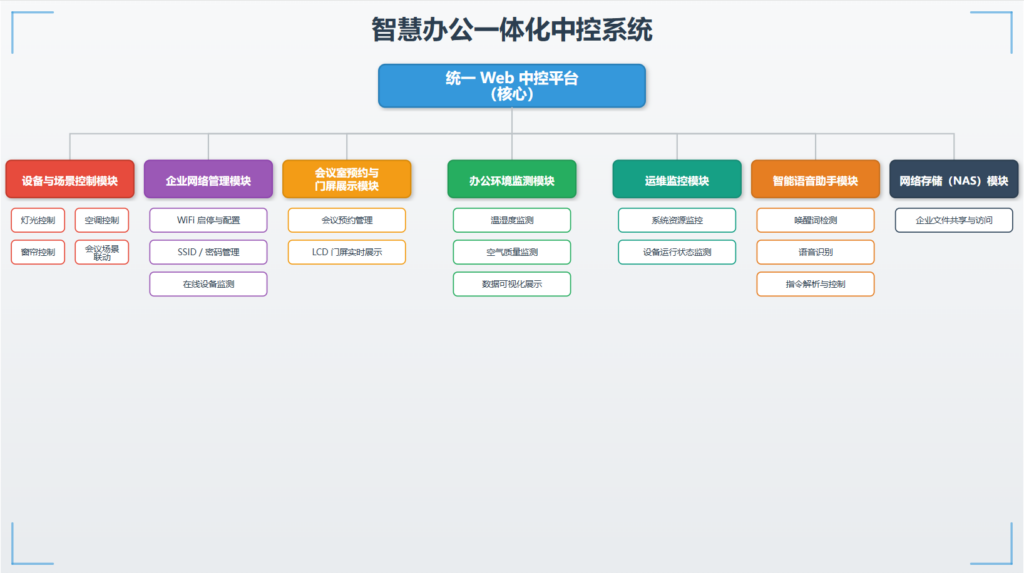1024x573 pixels.
Task: Click the dark 网络存储（NAS）模块 header
Action: [953, 180]
